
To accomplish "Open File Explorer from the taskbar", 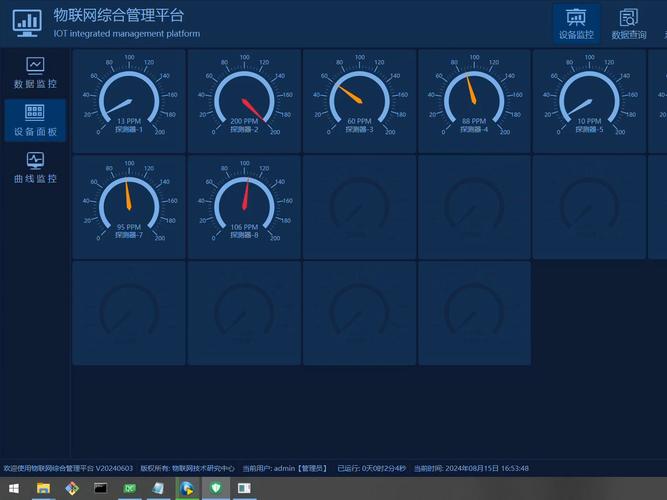I will [43, 488].
